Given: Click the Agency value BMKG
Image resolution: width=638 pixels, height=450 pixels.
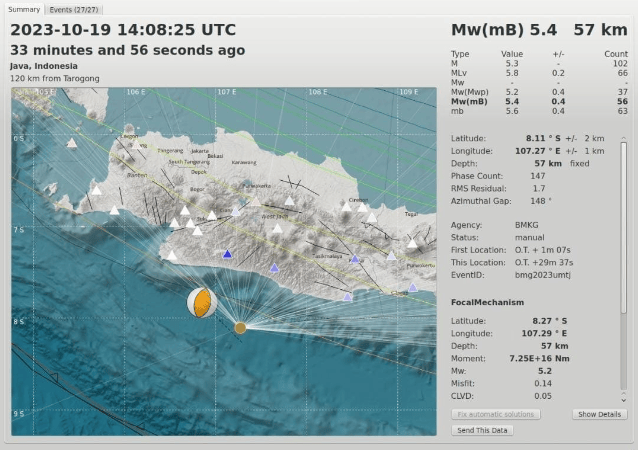Looking at the screenshot, I should click(x=527, y=225).
